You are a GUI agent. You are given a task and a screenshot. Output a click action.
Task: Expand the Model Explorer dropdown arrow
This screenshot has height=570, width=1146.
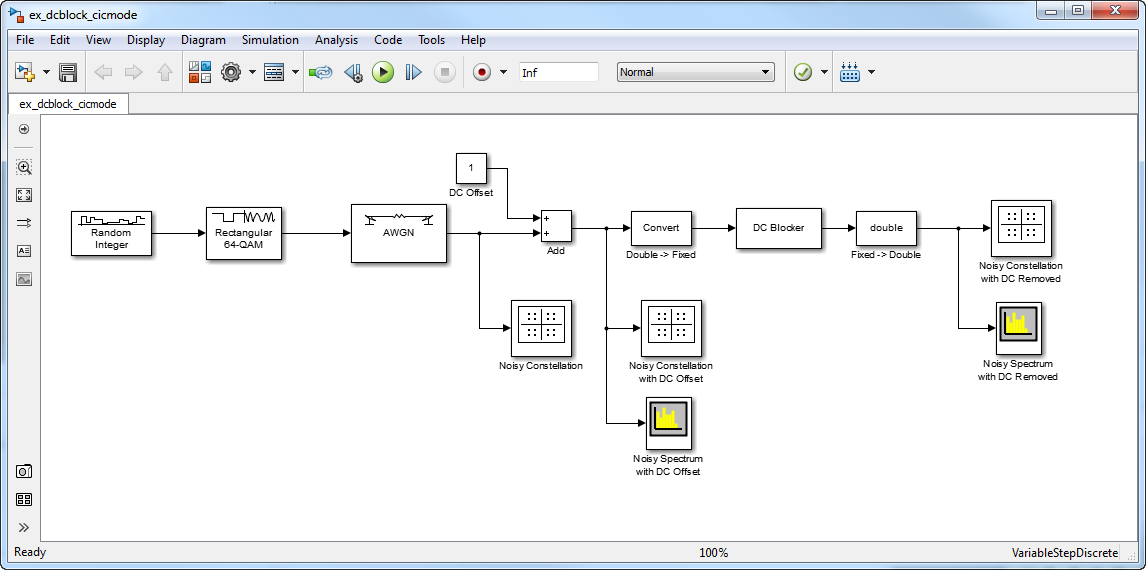[x=295, y=72]
